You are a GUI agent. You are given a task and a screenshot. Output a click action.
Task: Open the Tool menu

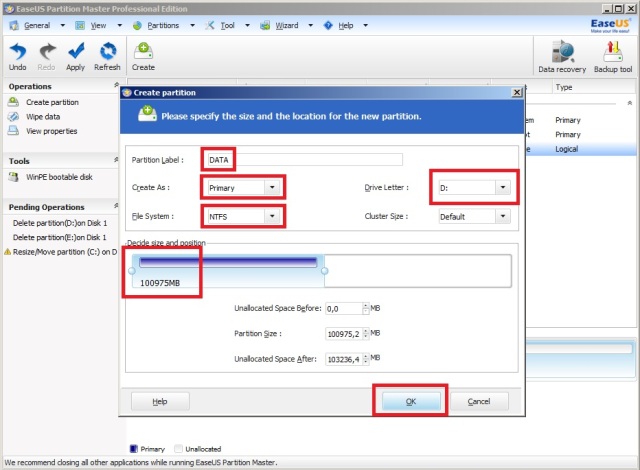point(228,25)
